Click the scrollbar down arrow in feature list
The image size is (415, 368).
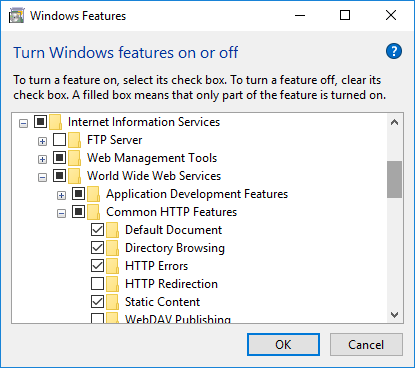point(395,315)
